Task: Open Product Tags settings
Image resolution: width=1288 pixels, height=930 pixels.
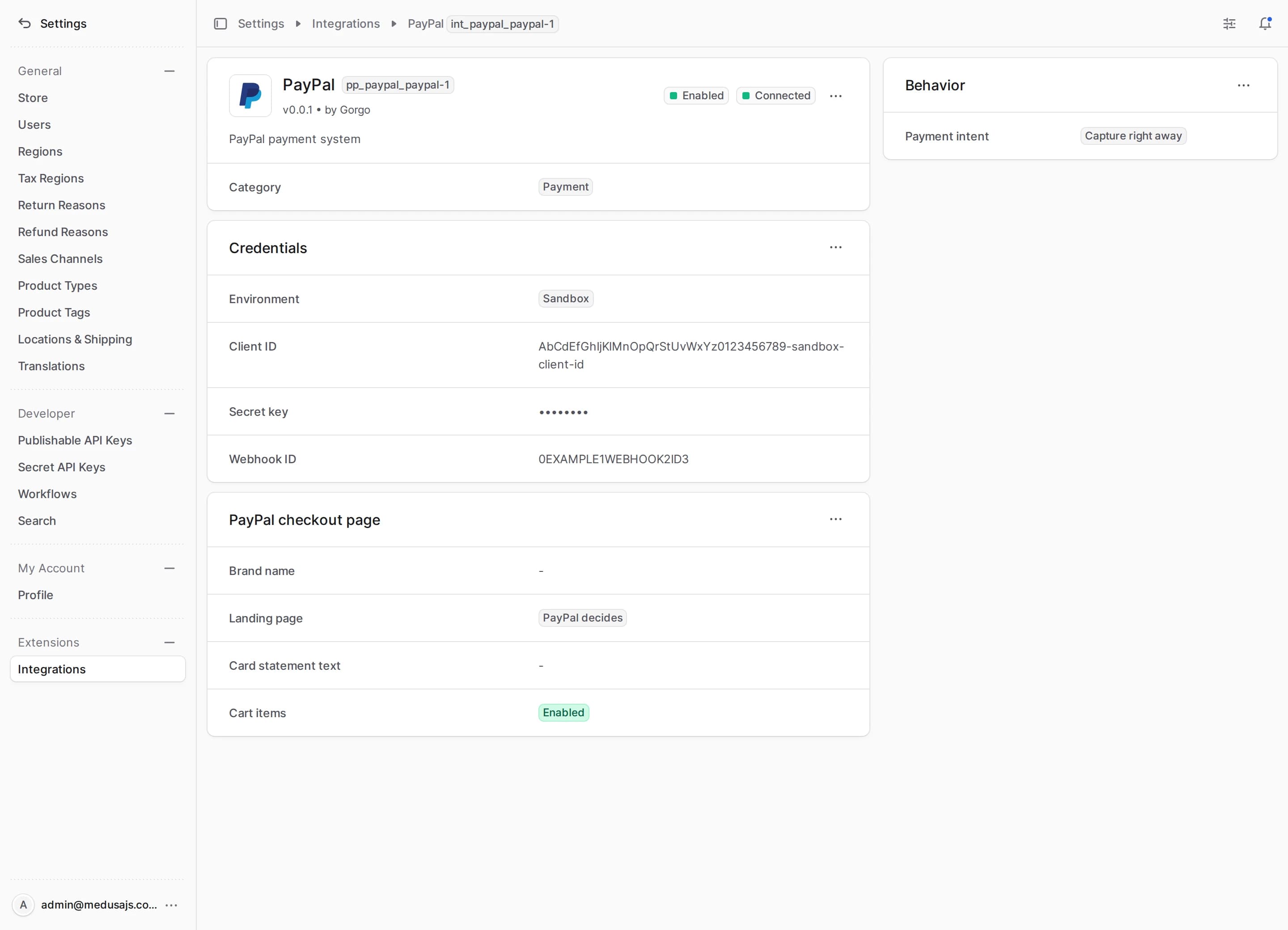Action: [x=97, y=312]
